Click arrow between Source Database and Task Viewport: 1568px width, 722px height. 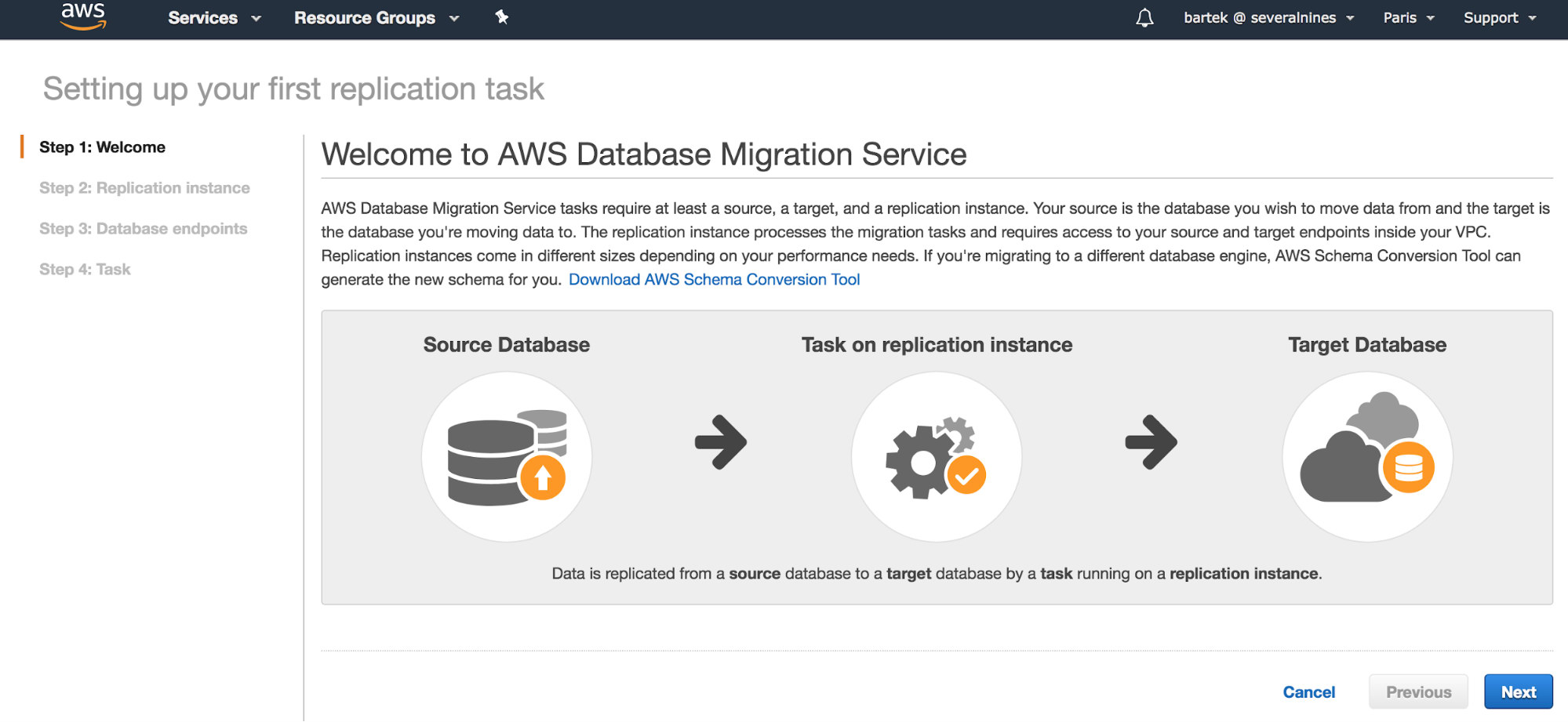point(721,442)
